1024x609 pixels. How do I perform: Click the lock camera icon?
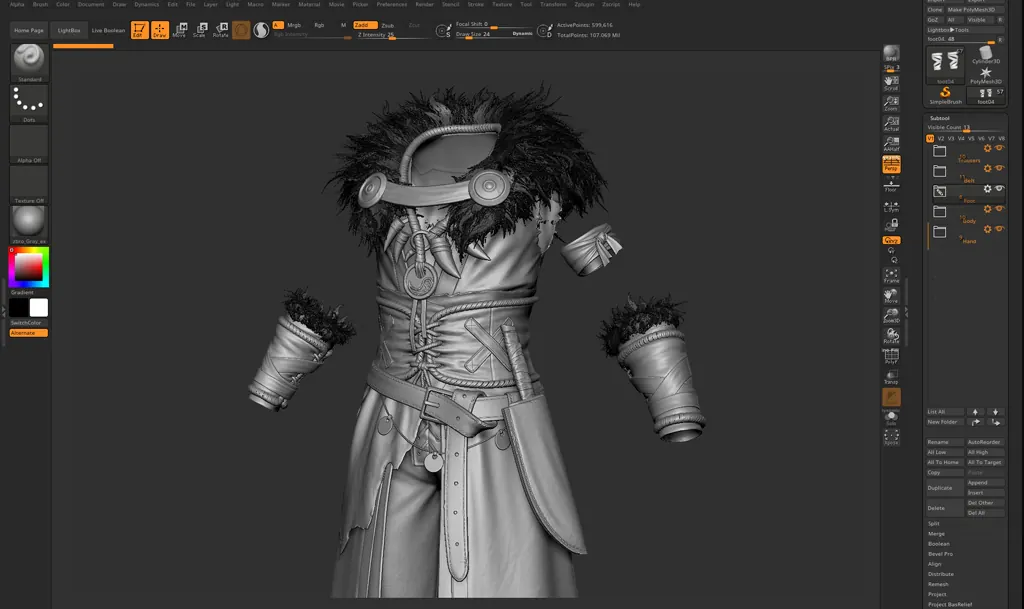point(891,225)
